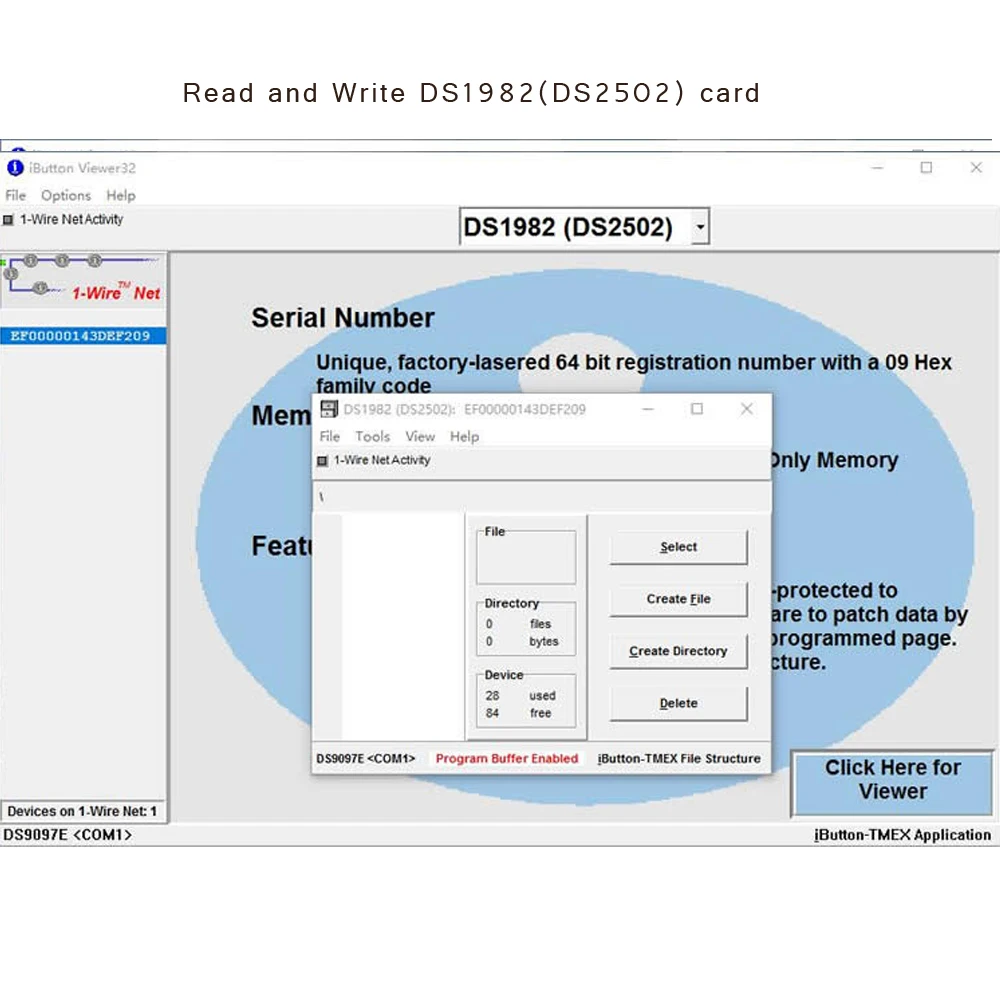Screen dimensions: 1000x1000
Task: Click the root path field showing backslash
Action: (x=542, y=497)
